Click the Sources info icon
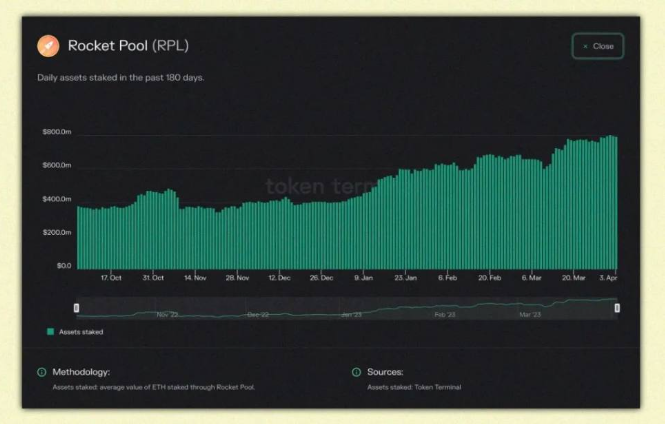This screenshot has width=665, height=424. click(x=356, y=372)
